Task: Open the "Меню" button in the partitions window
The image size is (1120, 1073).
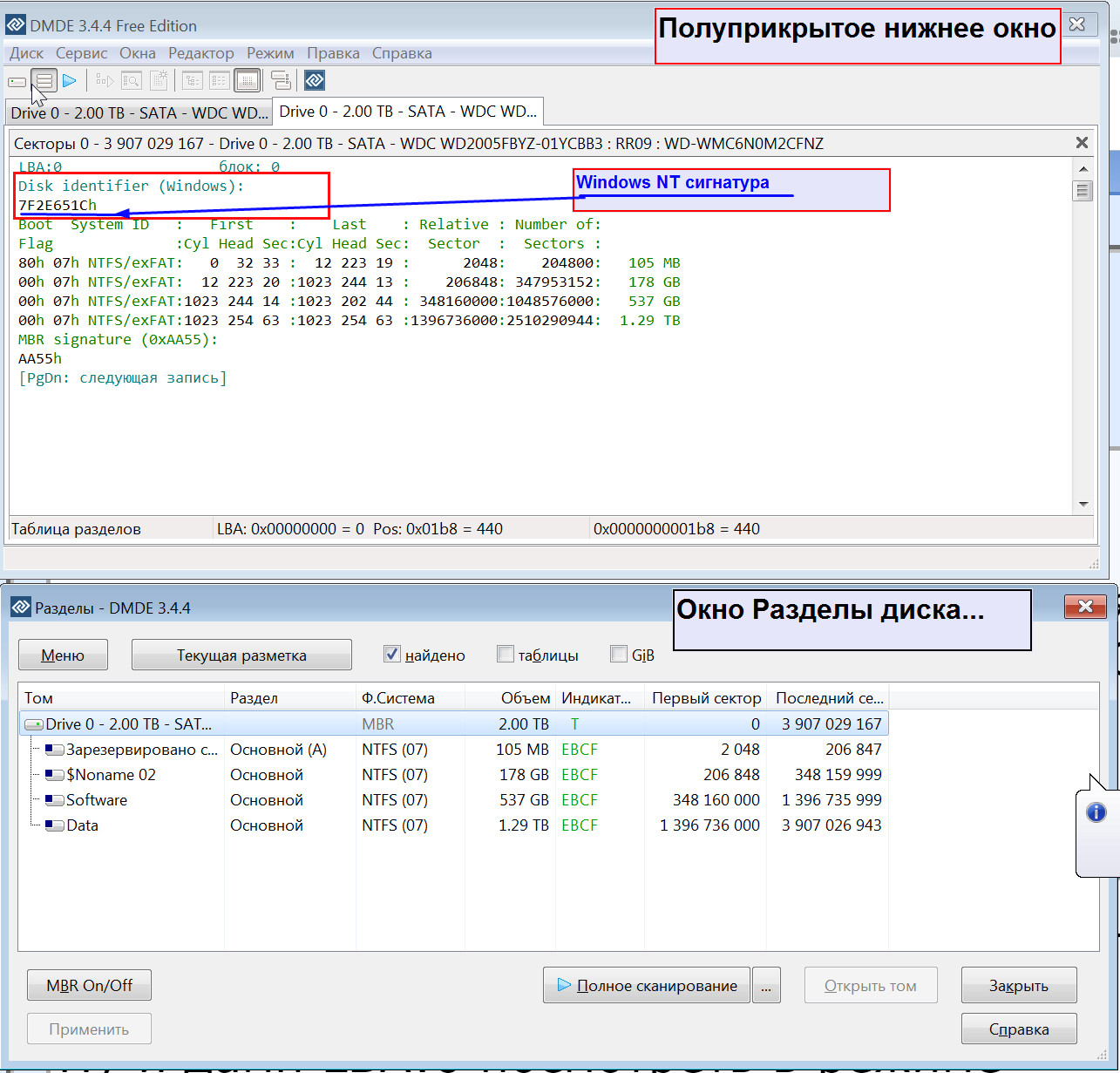Action: point(63,655)
